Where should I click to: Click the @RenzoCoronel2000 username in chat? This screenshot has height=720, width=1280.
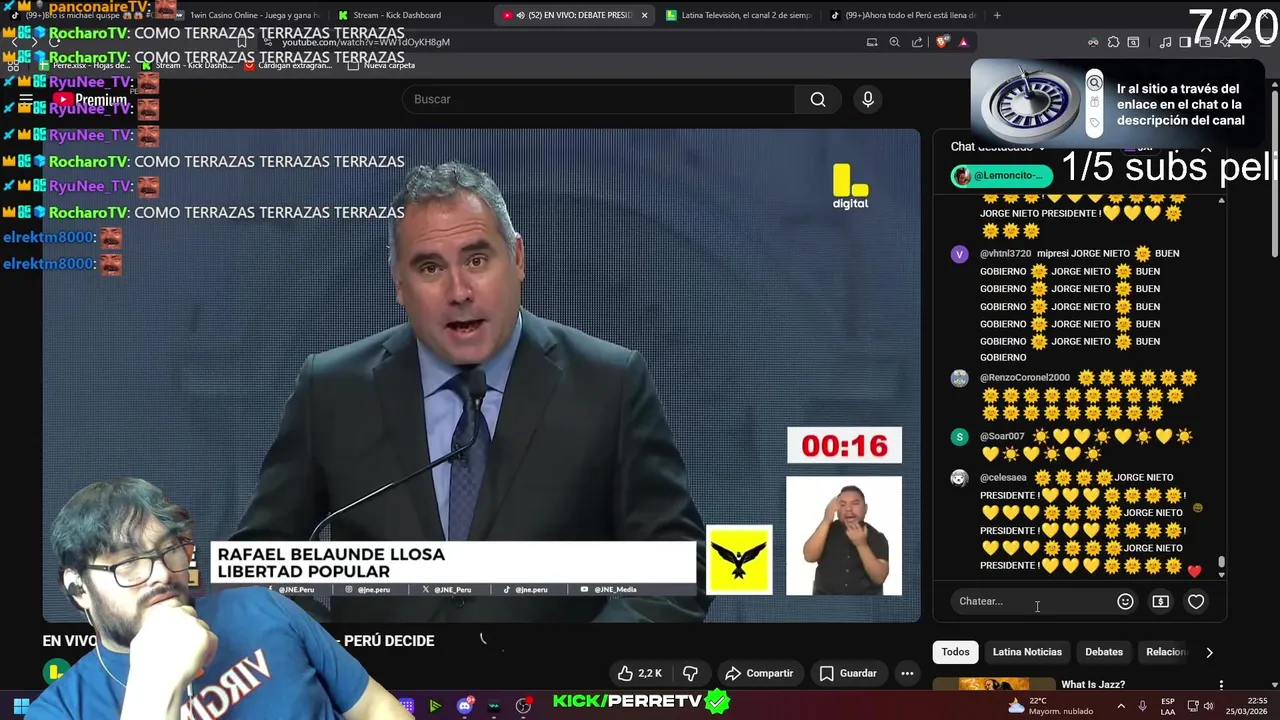click(1024, 377)
